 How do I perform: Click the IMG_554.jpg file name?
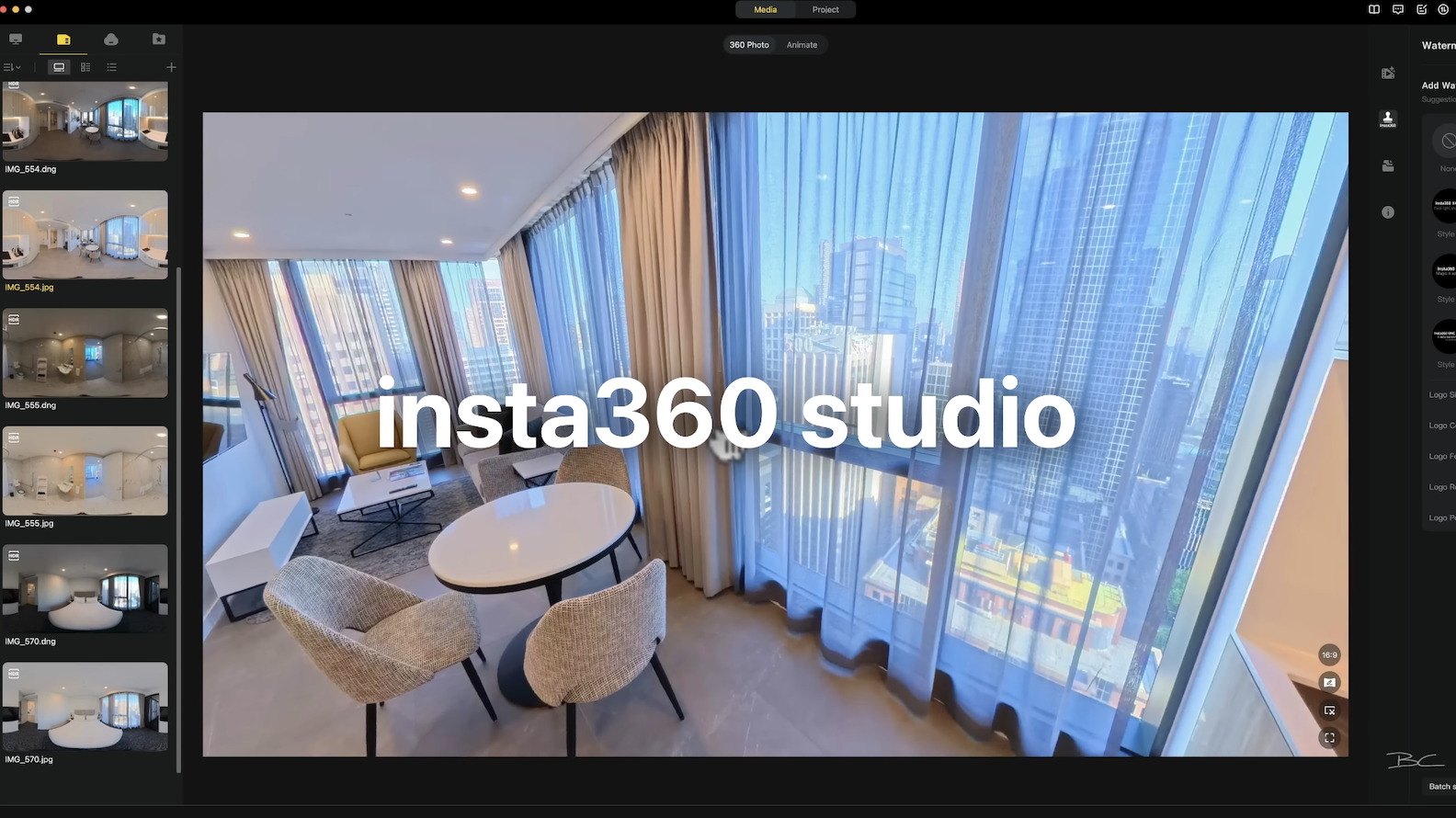click(29, 288)
